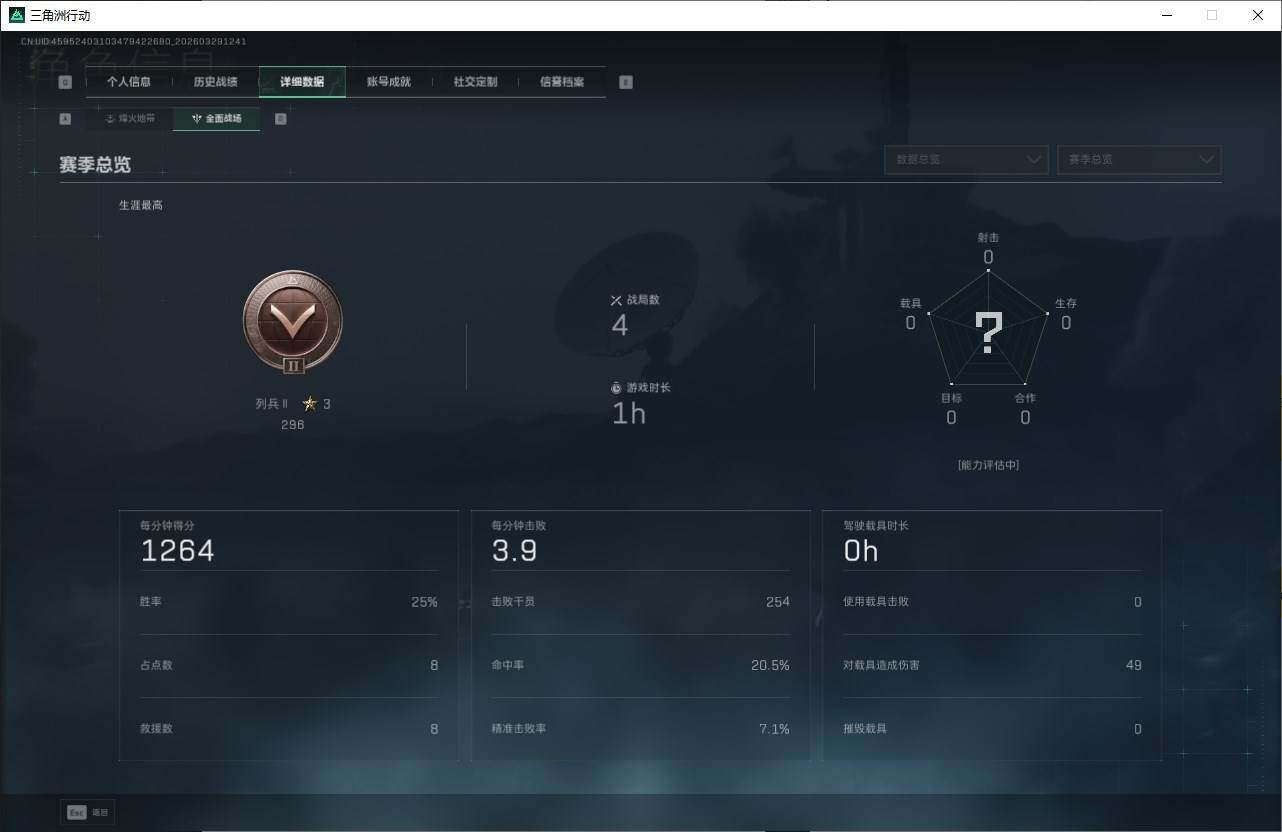Click the 每分钟击败 value 3.9
1282x832 pixels.
click(515, 551)
